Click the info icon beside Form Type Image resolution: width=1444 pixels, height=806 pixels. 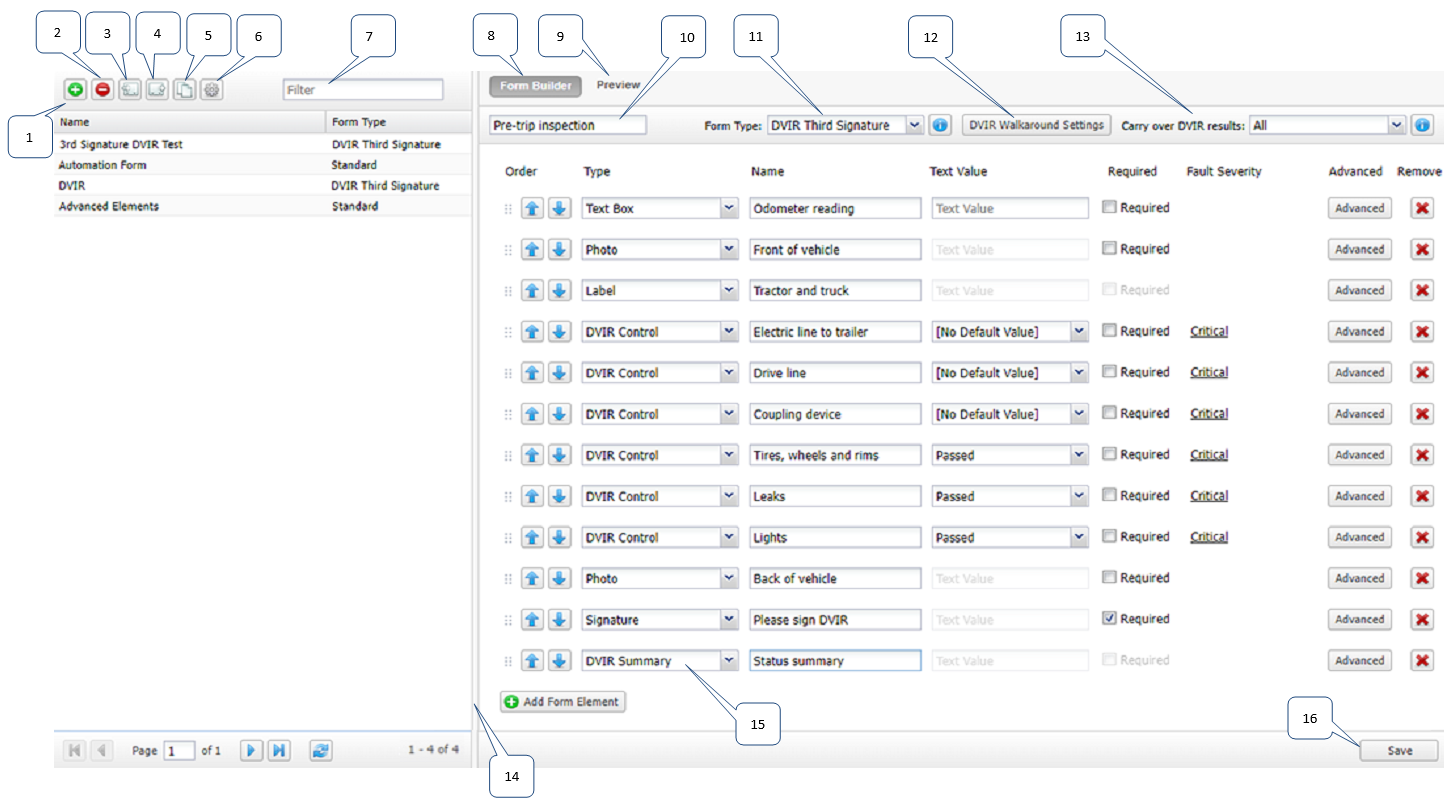pos(940,125)
